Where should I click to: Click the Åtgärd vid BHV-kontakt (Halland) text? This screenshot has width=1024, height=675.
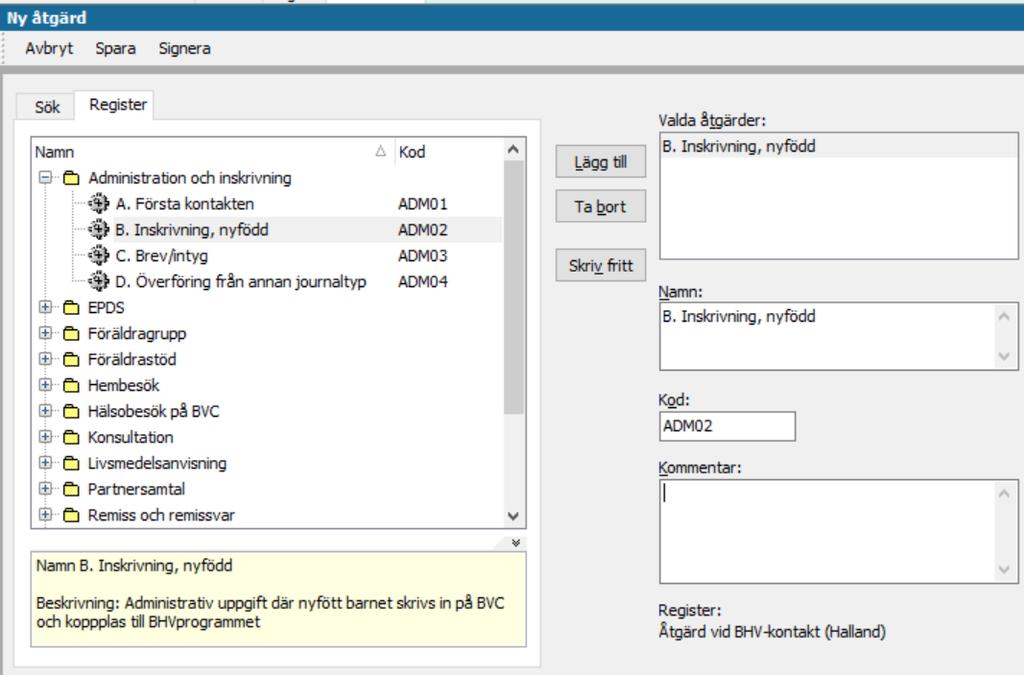coord(772,631)
